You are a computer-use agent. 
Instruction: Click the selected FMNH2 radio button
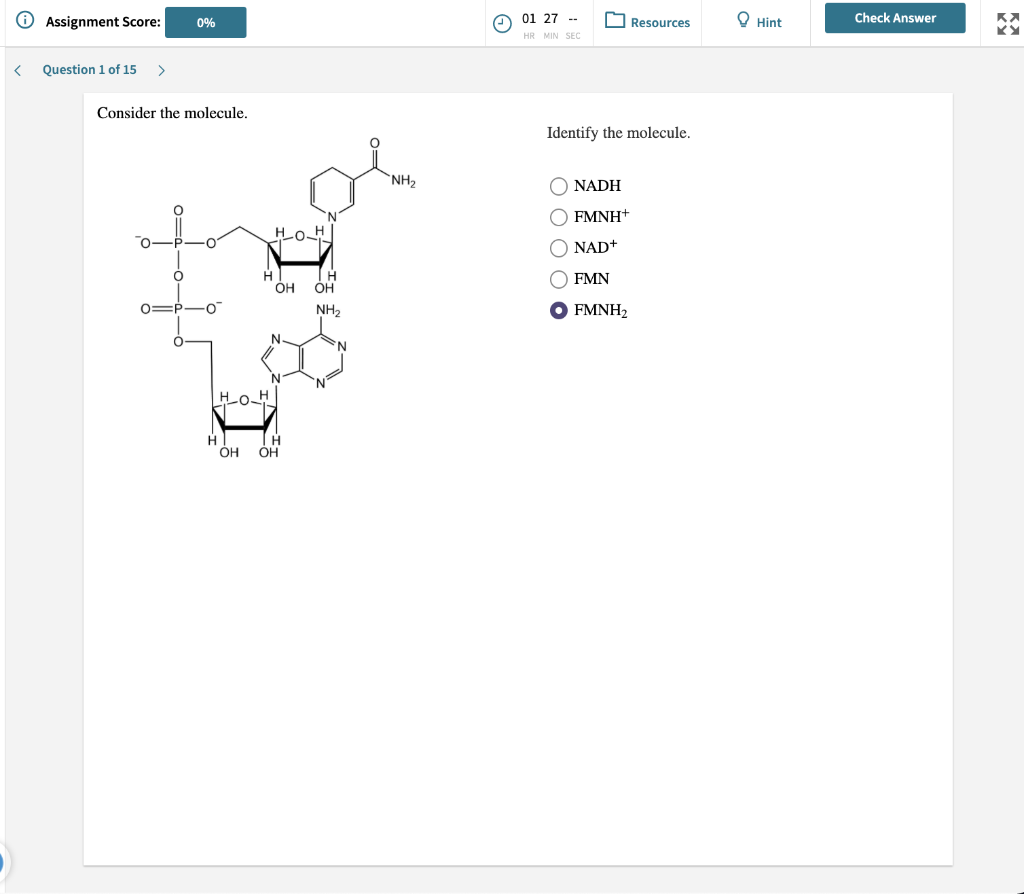(558, 310)
